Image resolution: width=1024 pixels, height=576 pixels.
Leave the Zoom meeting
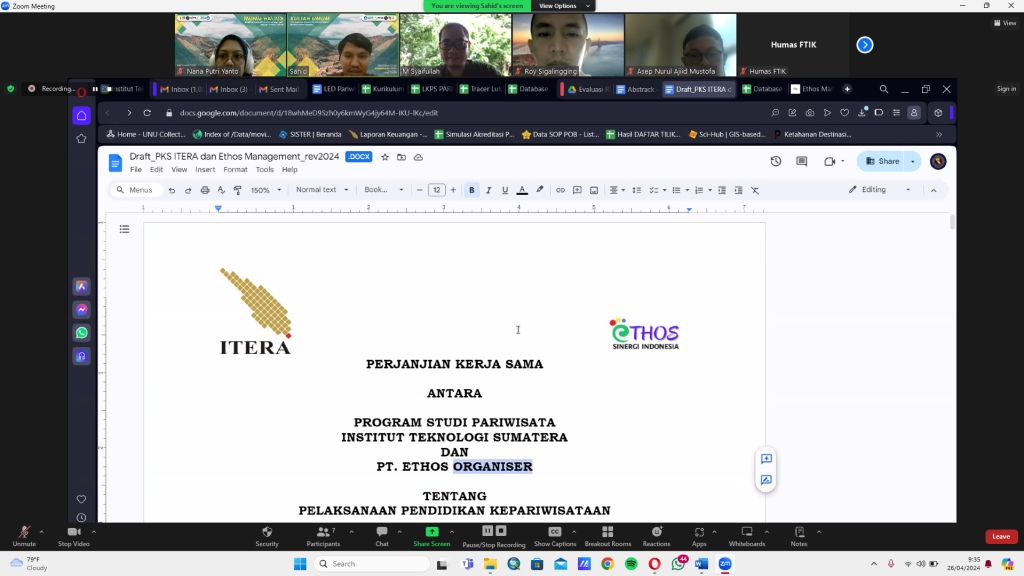[x=1001, y=537]
